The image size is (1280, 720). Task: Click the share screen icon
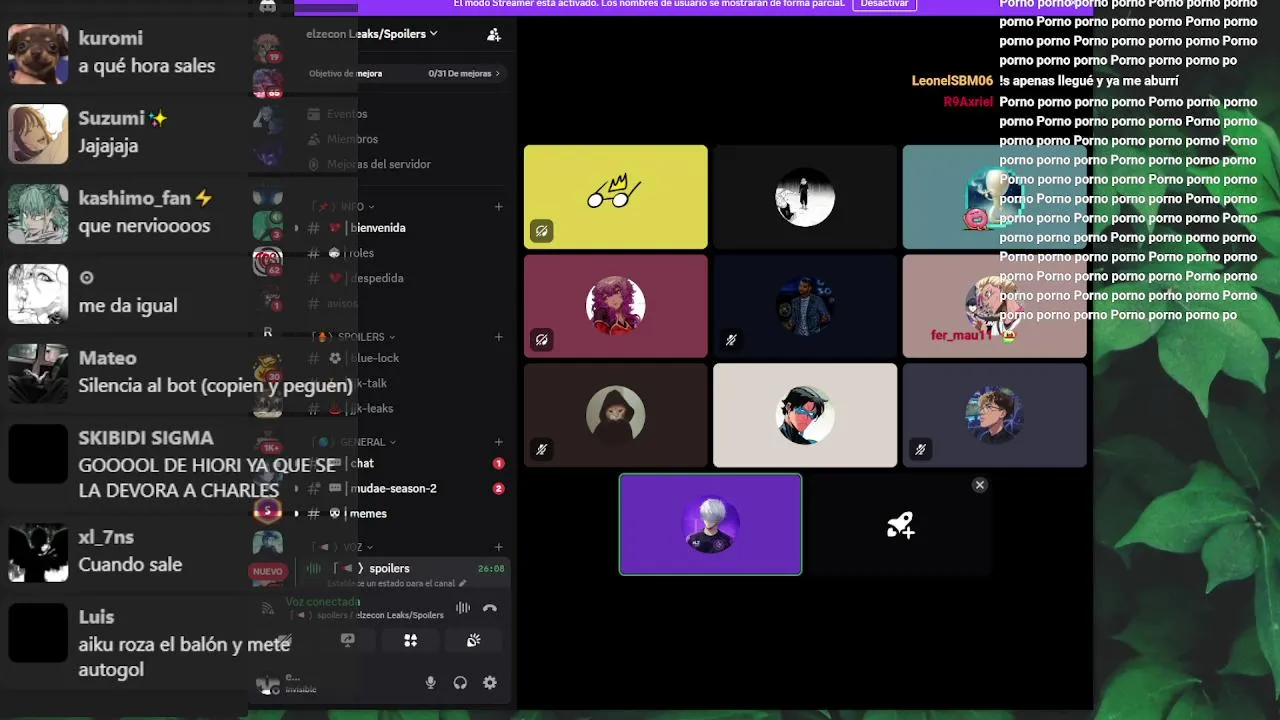pyautogui.click(x=347, y=640)
